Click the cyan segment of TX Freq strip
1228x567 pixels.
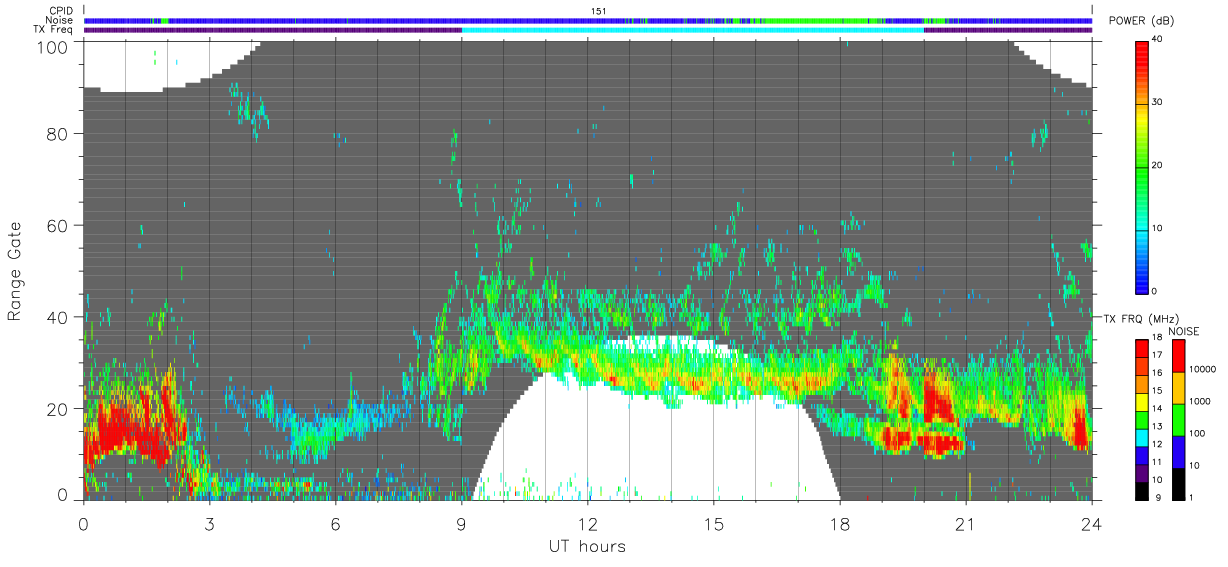tap(692, 30)
